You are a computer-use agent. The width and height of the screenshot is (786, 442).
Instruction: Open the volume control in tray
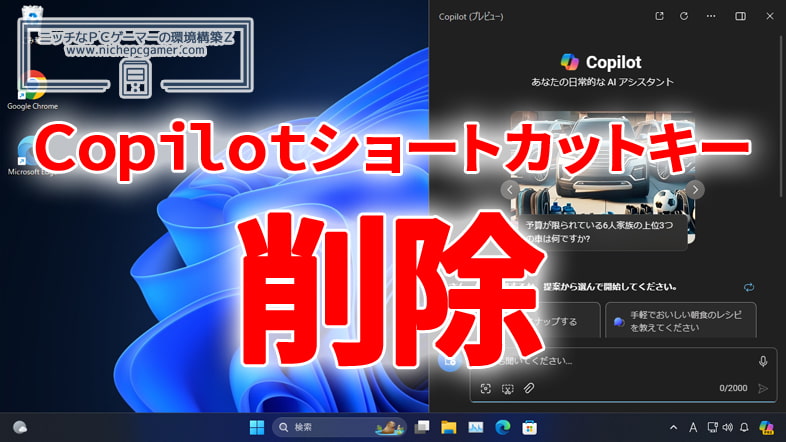click(727, 427)
